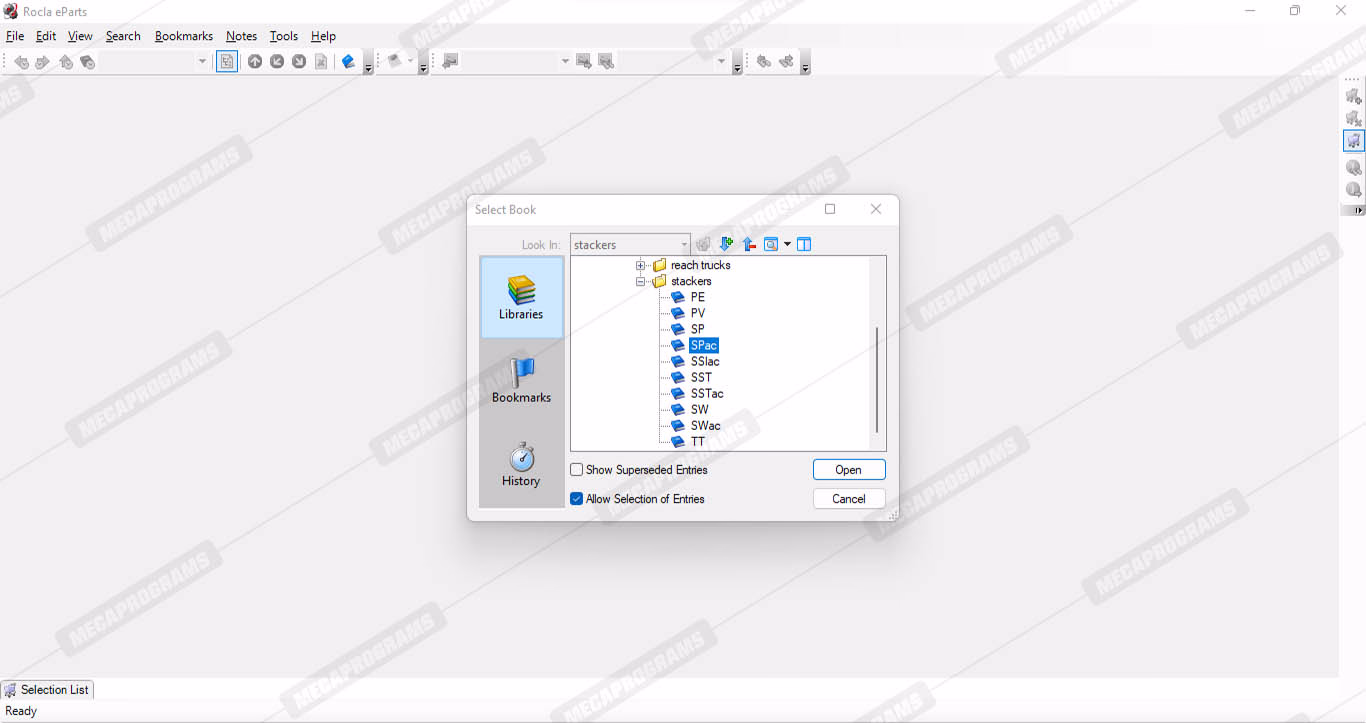Select the Libraries panel icon
The width and height of the screenshot is (1366, 723).
pos(521,296)
